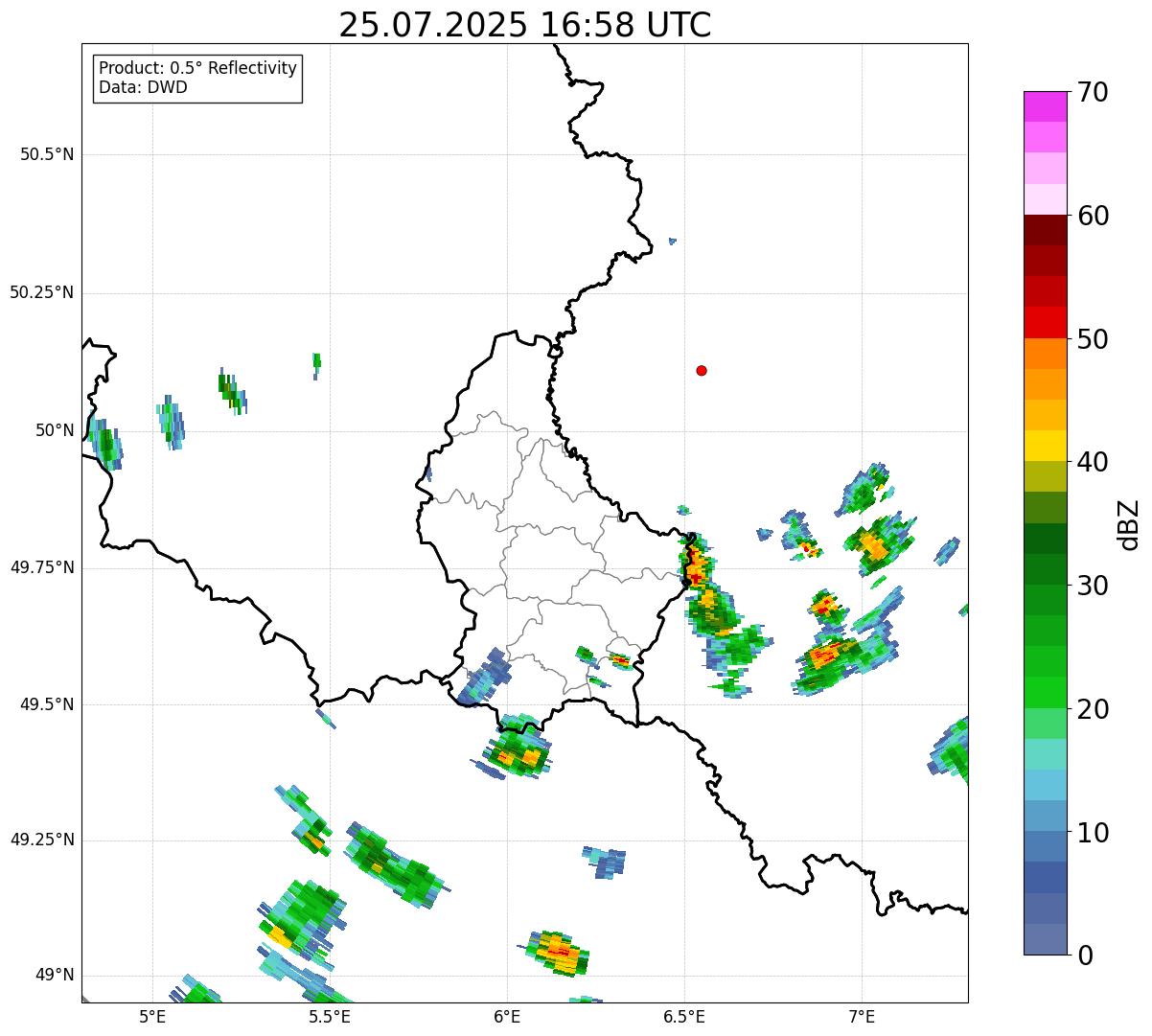Click the 50°N latitude label

pos(55,430)
